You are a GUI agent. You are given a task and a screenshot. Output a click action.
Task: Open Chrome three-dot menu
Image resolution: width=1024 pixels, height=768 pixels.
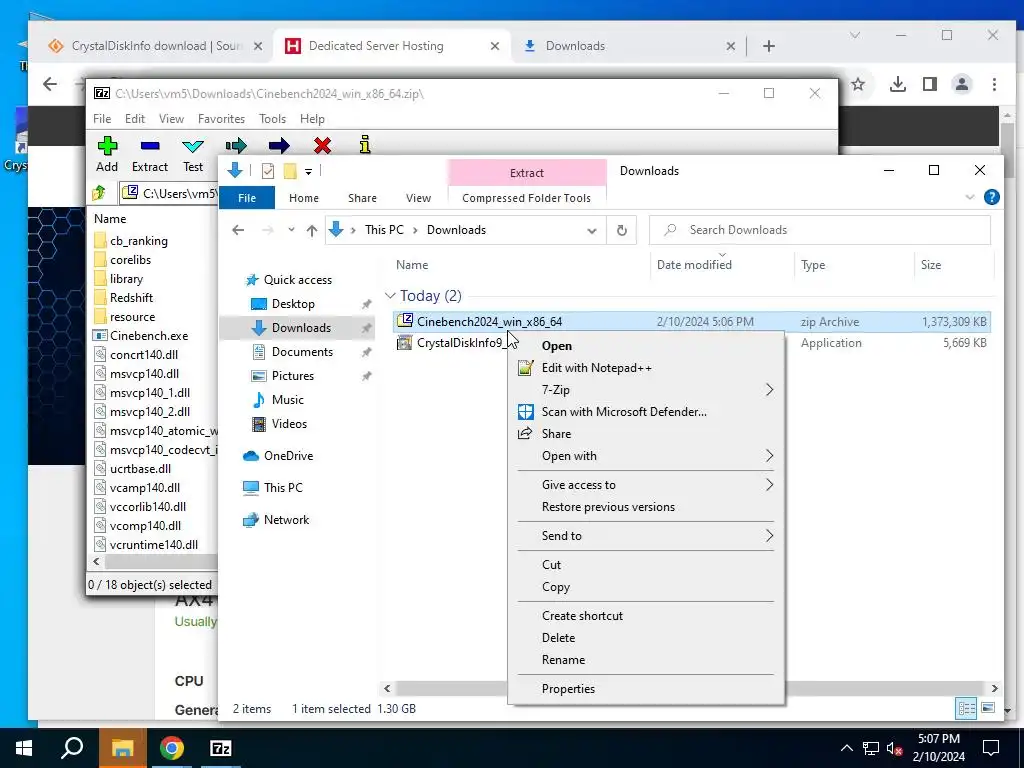point(994,84)
